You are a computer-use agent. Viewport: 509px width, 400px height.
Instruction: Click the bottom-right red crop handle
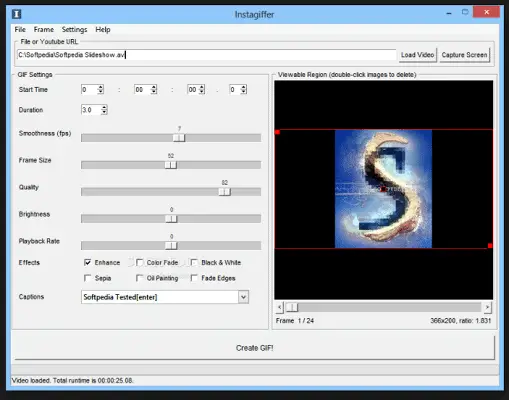(490, 246)
